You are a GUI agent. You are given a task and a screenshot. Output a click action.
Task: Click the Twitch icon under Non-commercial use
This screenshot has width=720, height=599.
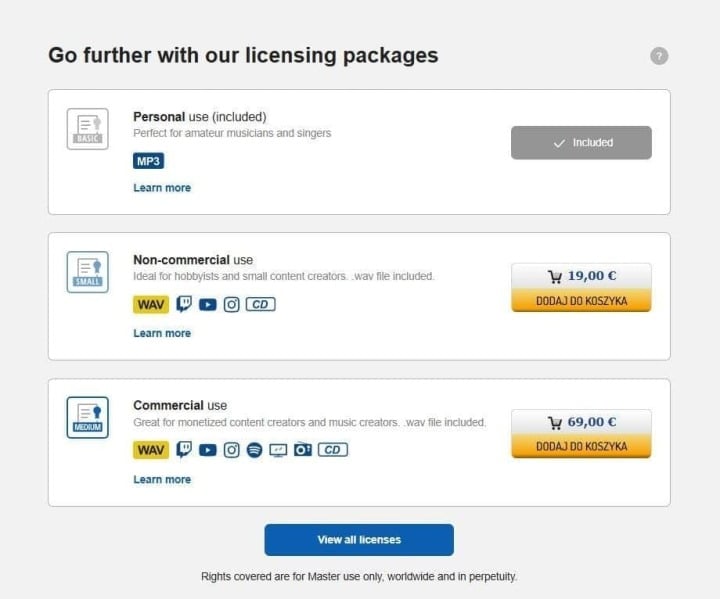[184, 304]
